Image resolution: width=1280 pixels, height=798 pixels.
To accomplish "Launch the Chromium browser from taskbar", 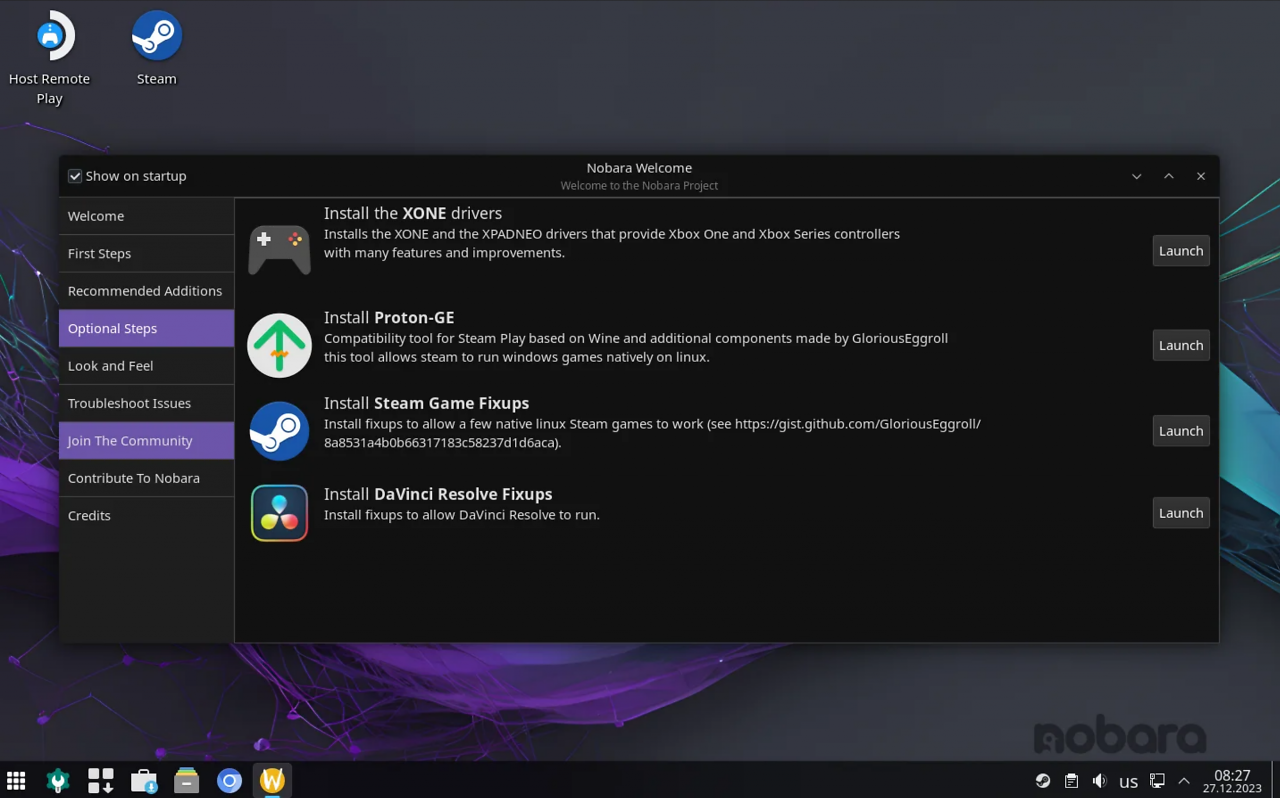I will pyautogui.click(x=229, y=781).
